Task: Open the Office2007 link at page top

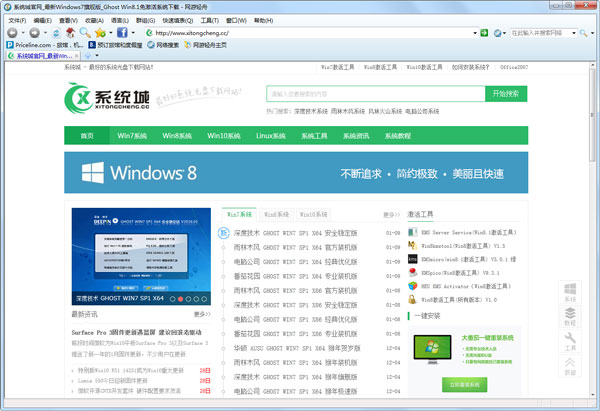Action: (x=514, y=67)
